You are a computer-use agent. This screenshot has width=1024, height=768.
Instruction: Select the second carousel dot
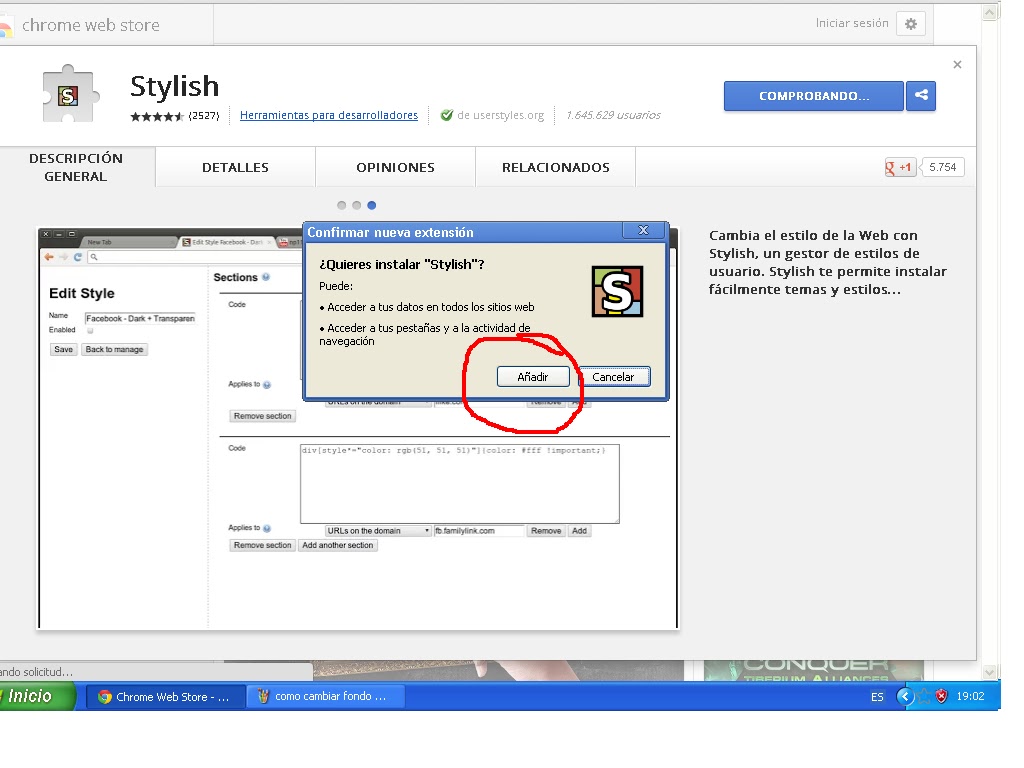click(x=357, y=205)
